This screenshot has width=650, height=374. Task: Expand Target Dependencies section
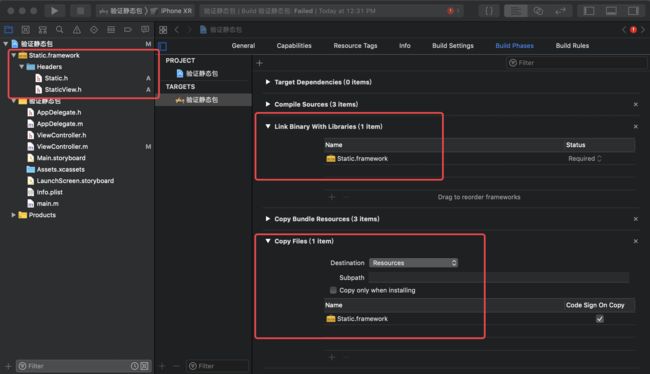point(268,82)
